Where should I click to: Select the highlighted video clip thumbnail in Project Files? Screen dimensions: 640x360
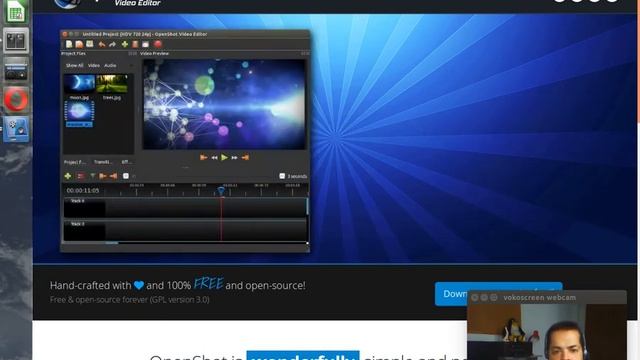tap(79, 114)
